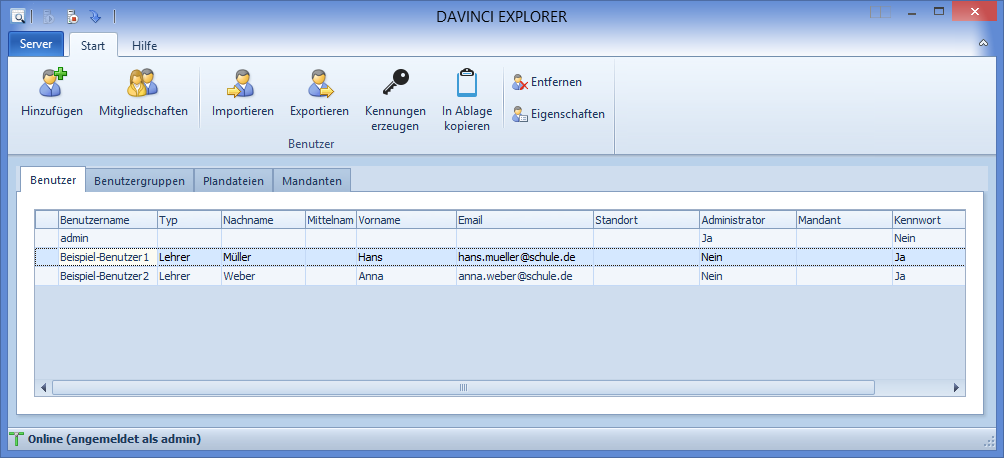1004x458 pixels.
Task: Click the Entfernen button
Action: [x=548, y=82]
